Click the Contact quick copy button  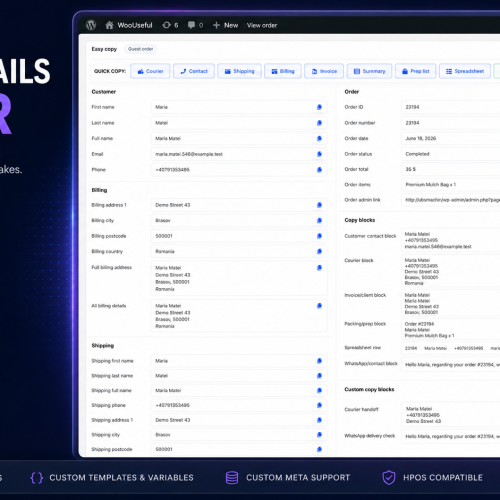click(x=194, y=71)
